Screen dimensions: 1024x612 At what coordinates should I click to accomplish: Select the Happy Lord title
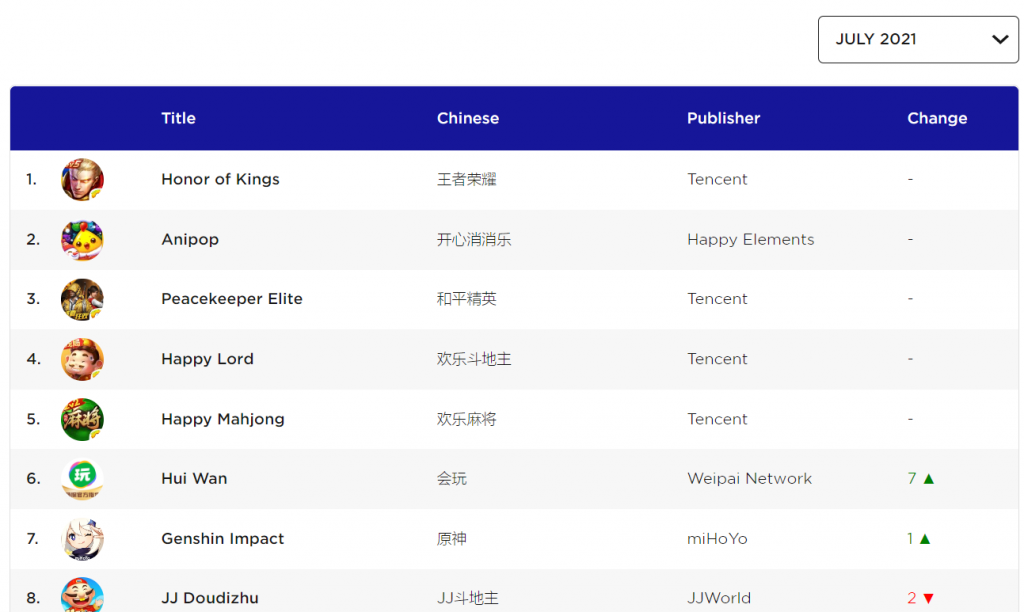pyautogui.click(x=208, y=359)
